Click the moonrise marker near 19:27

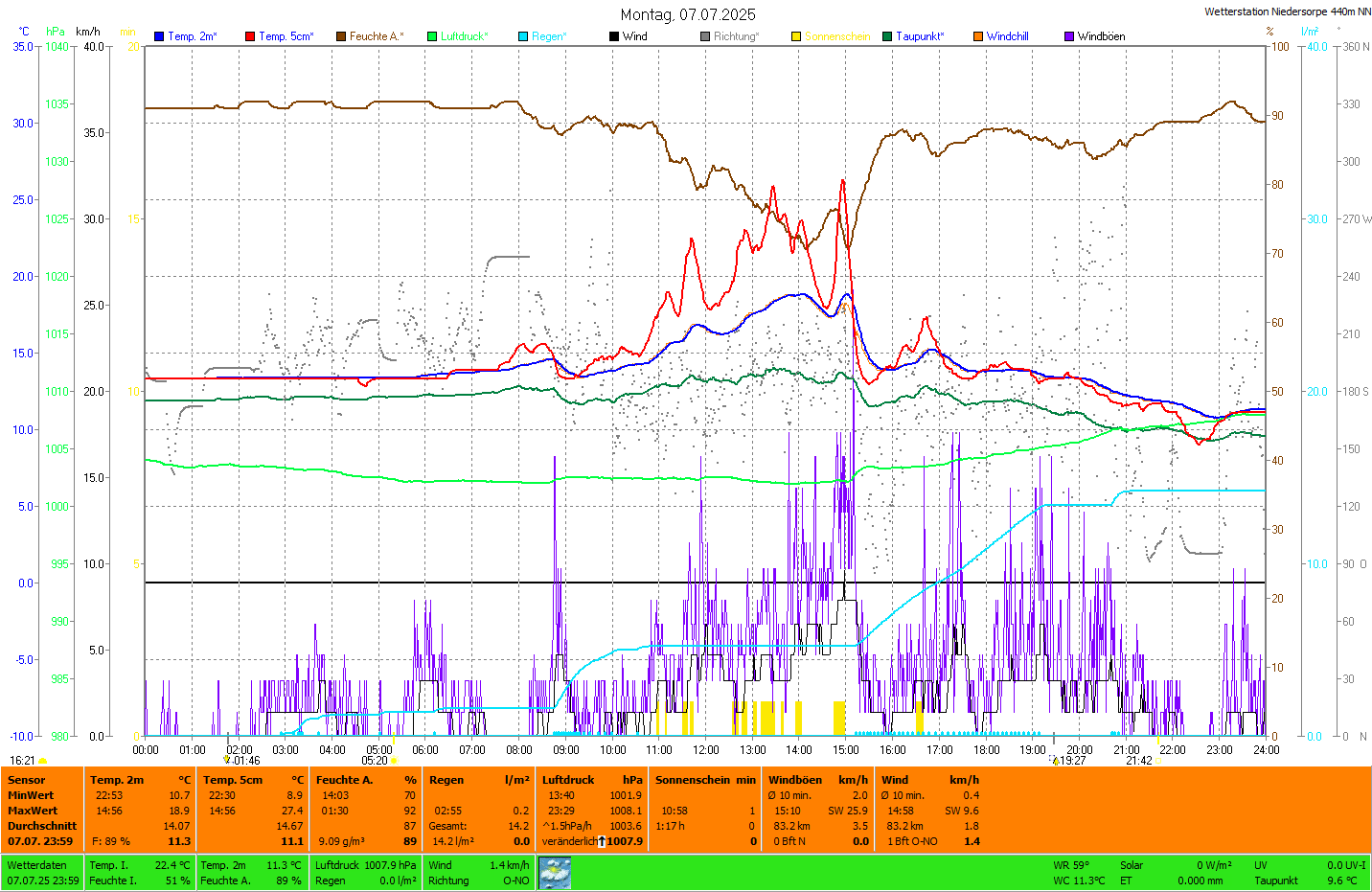pos(1056,761)
